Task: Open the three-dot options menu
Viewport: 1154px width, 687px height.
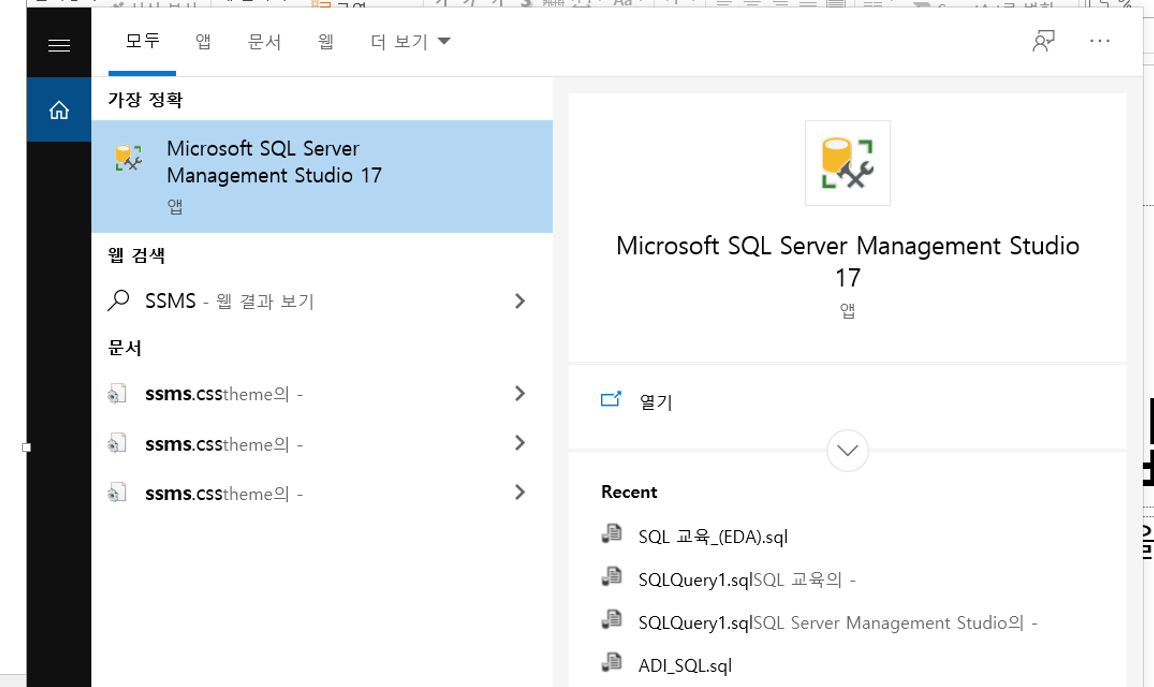Action: 1100,41
